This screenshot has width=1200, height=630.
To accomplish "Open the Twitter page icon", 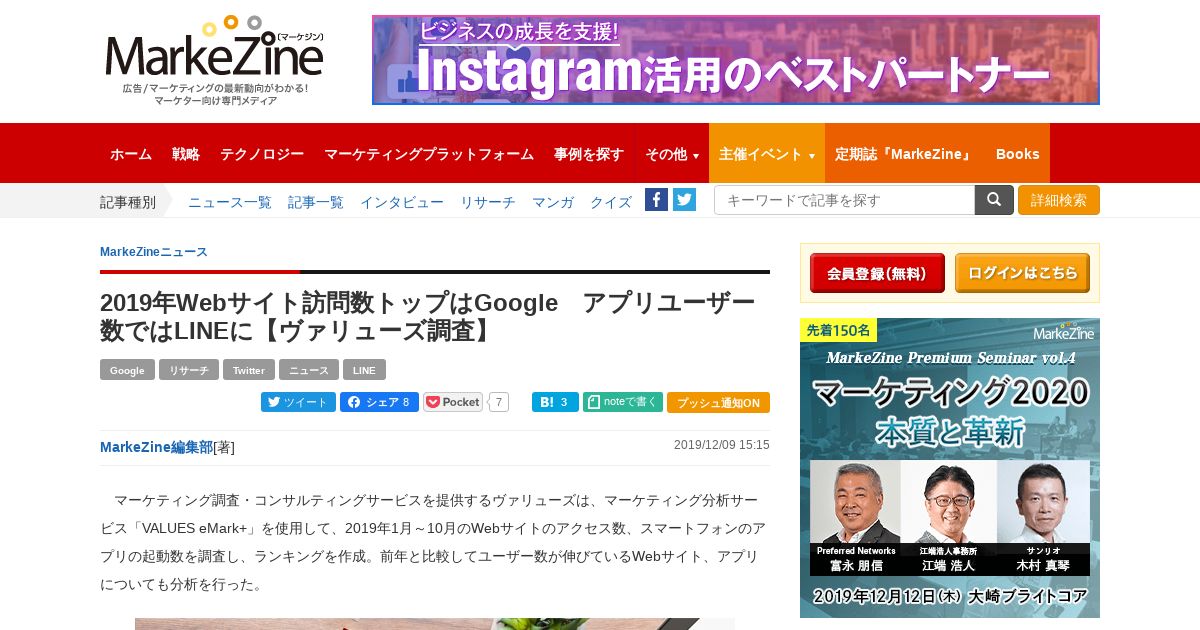I will tap(684, 199).
